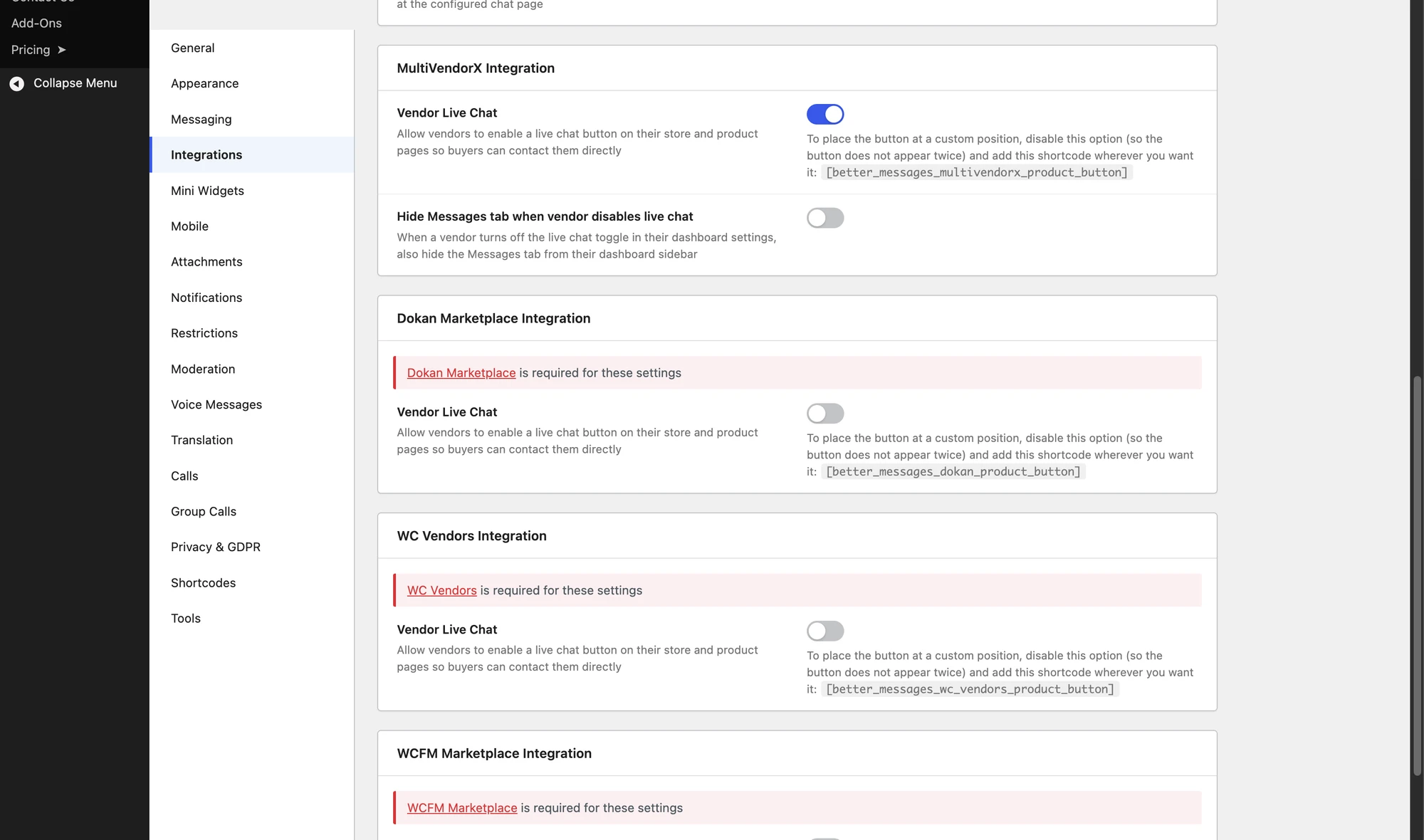
Task: Click the MultiVendorX Integration heading
Action: coord(476,68)
